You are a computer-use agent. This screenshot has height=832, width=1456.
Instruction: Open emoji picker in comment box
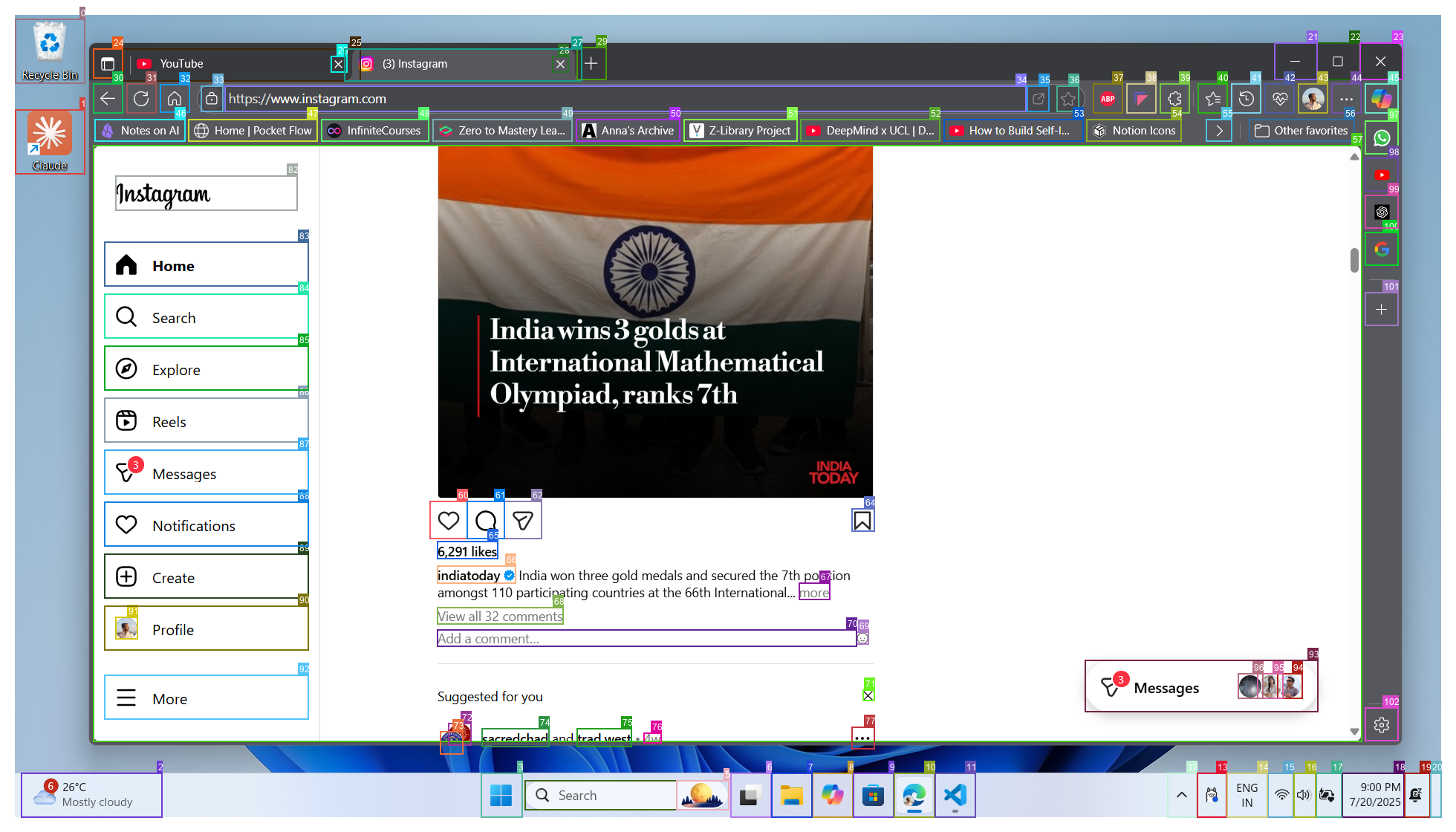(862, 638)
